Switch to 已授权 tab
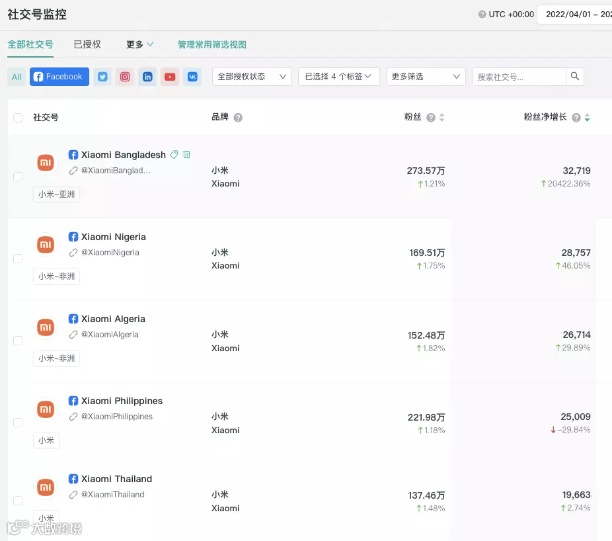612x541 pixels. click(x=87, y=44)
